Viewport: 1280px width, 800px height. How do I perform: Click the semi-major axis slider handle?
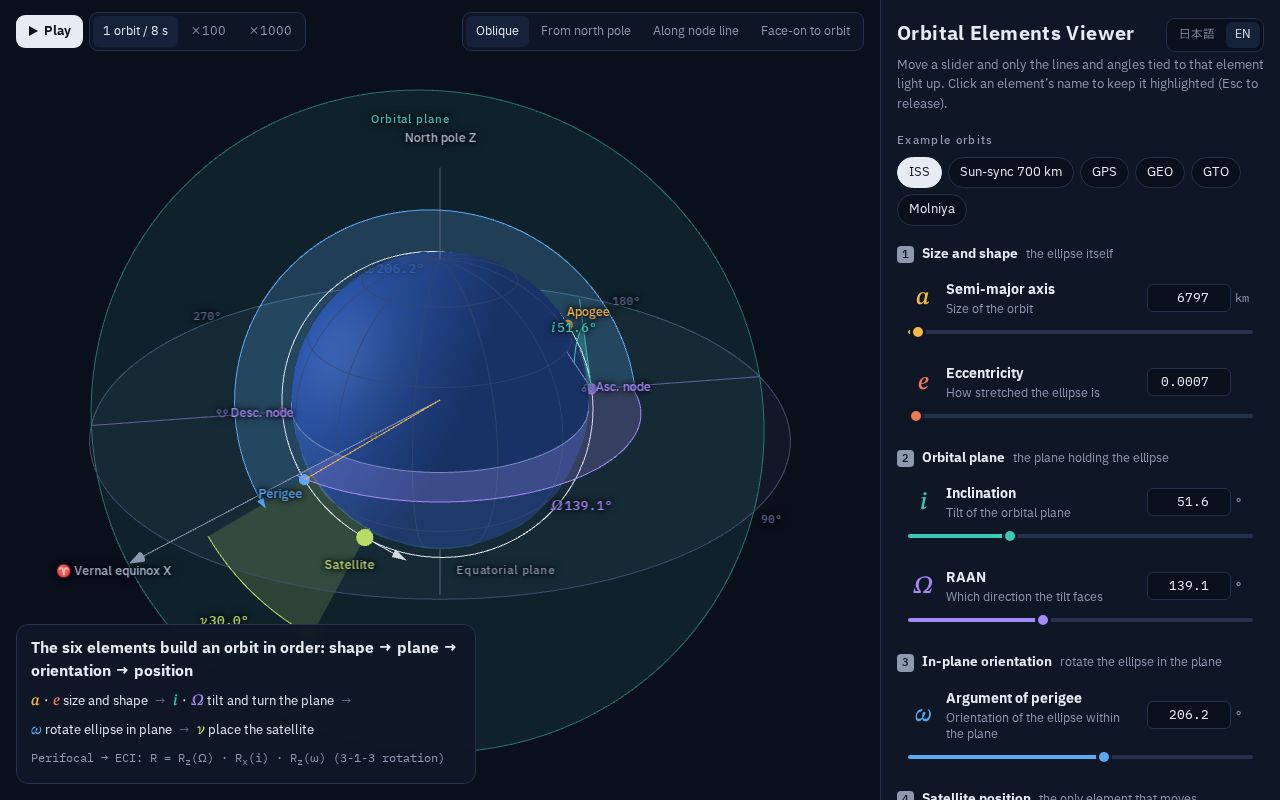[x=918, y=332]
